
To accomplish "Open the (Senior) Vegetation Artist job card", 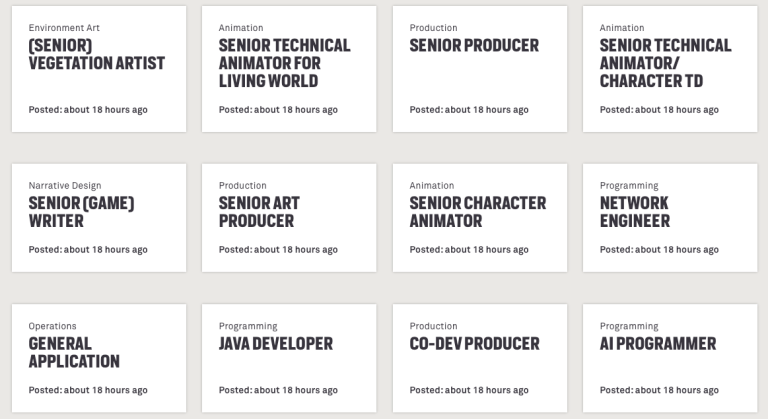I will pos(99,69).
